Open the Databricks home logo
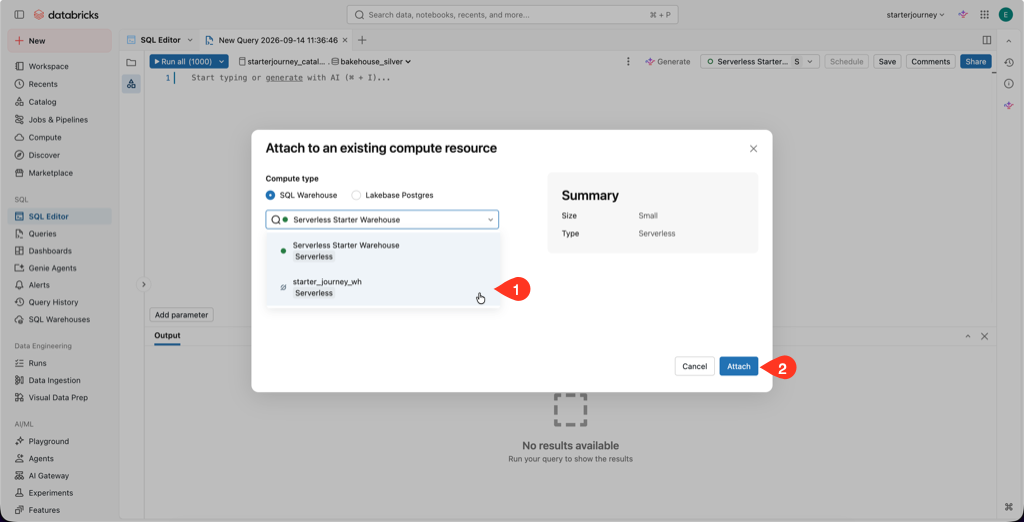Viewport: 1024px width, 522px height. click(x=66, y=14)
